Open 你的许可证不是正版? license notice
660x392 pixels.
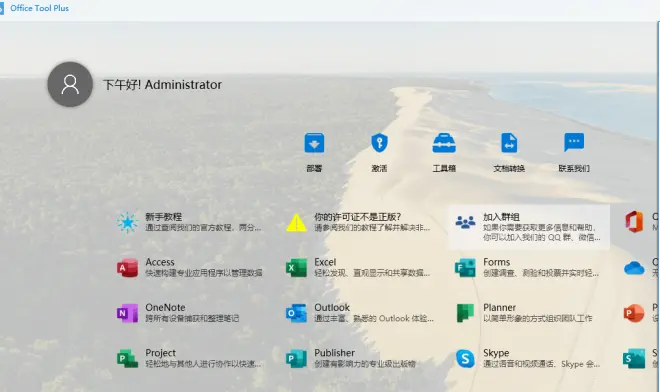[x=357, y=217]
